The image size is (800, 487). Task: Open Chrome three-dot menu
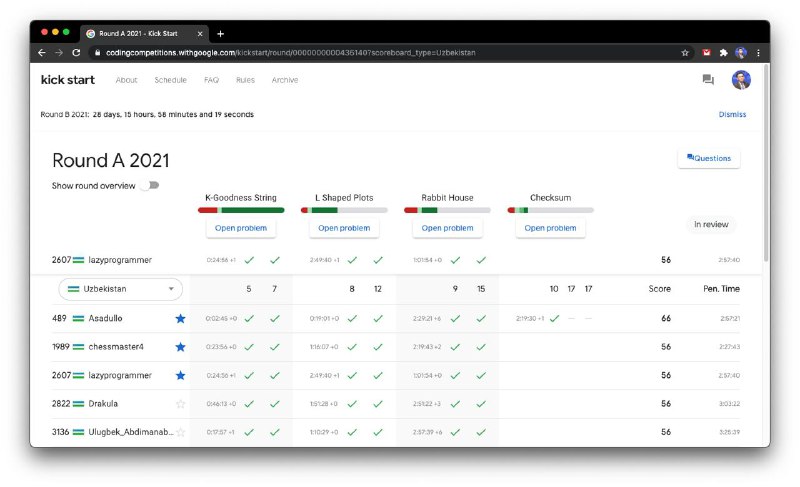pos(758,53)
